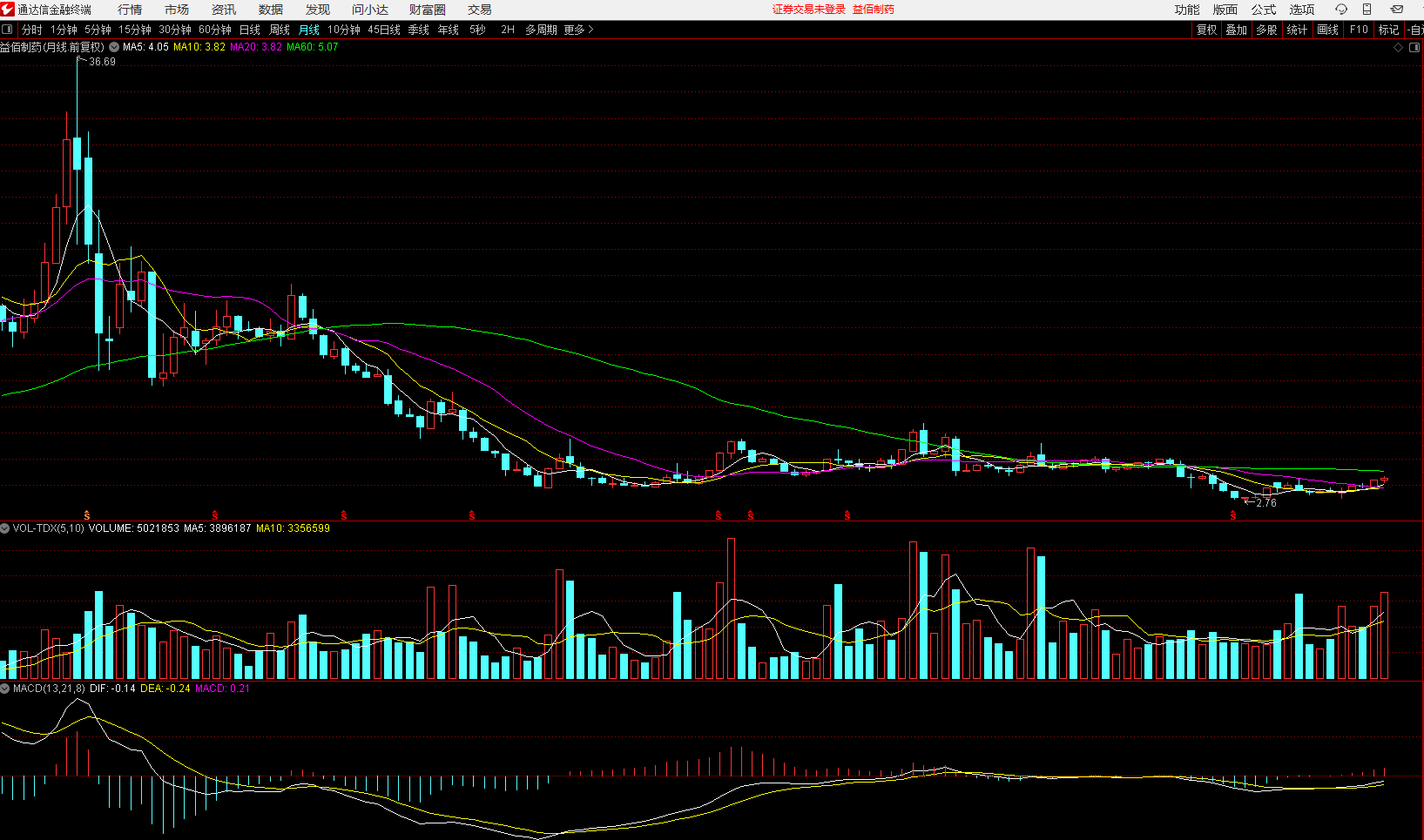Click the 标记 mark button

[1388, 30]
